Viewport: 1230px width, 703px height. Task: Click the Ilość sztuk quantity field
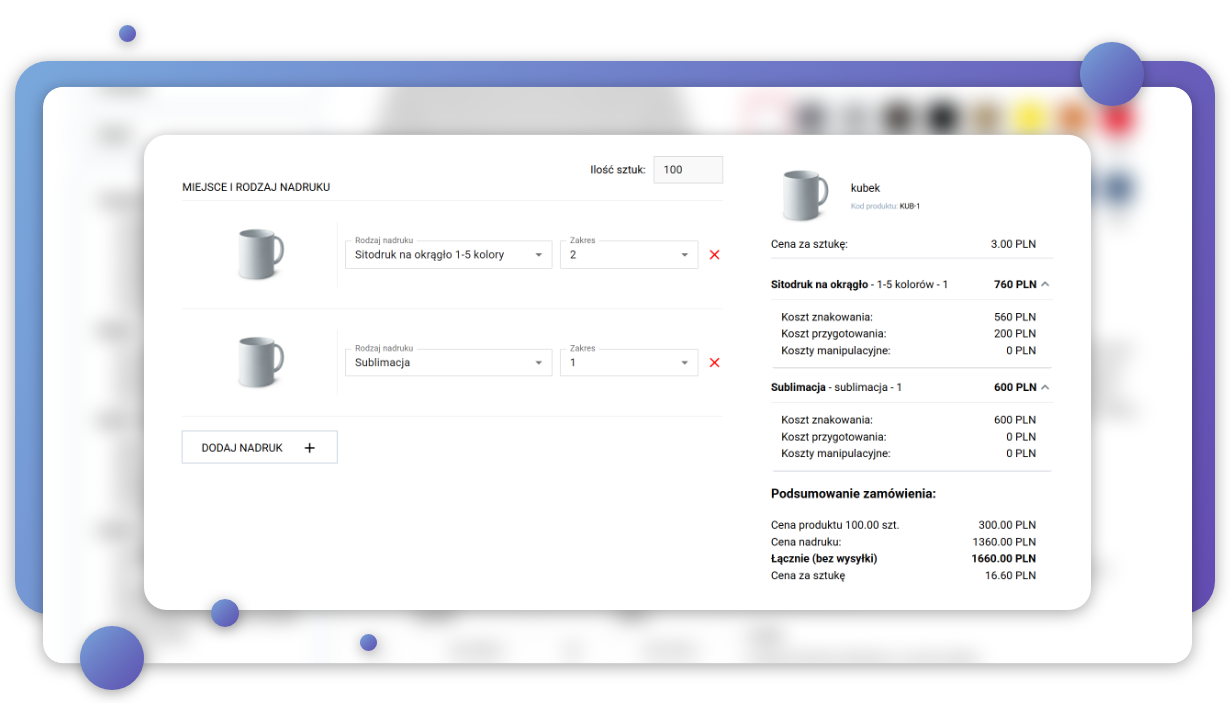687,170
